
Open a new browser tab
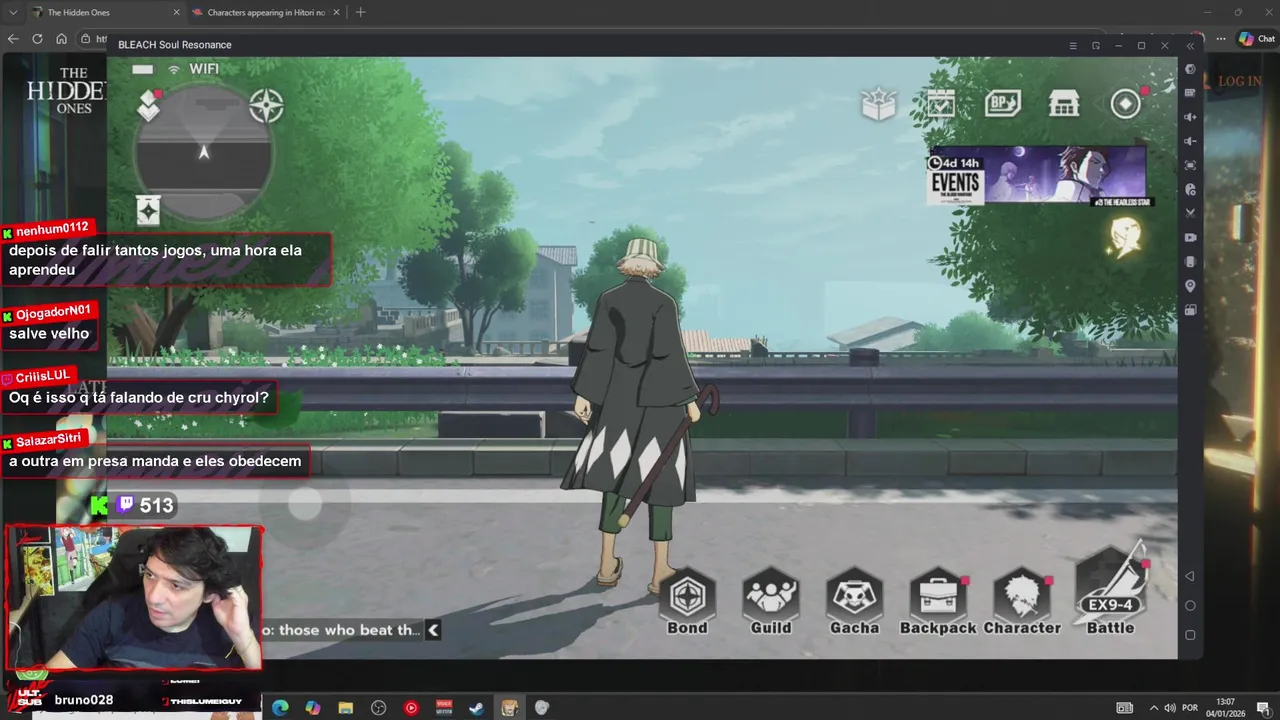360,12
